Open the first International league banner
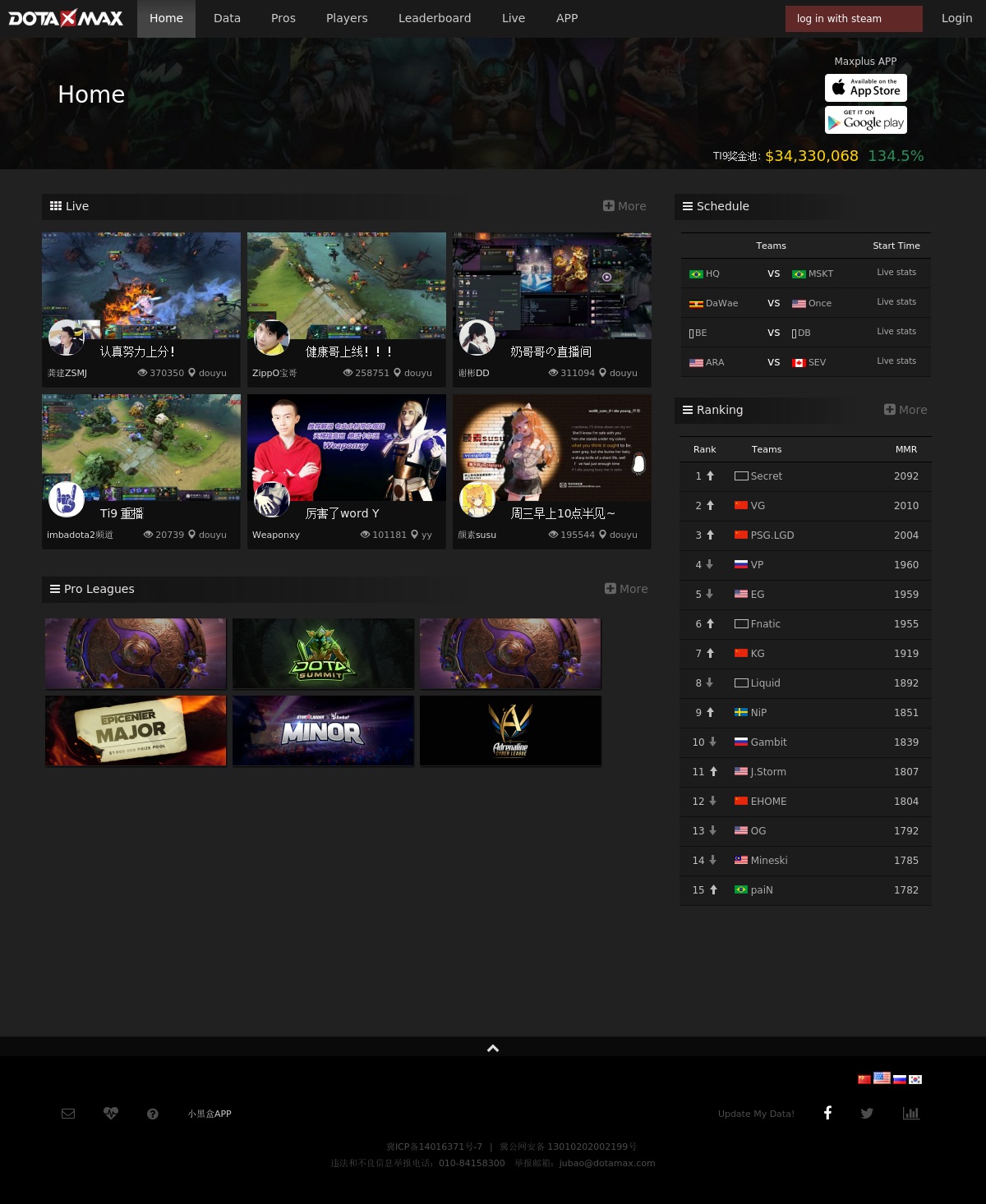 (x=136, y=654)
